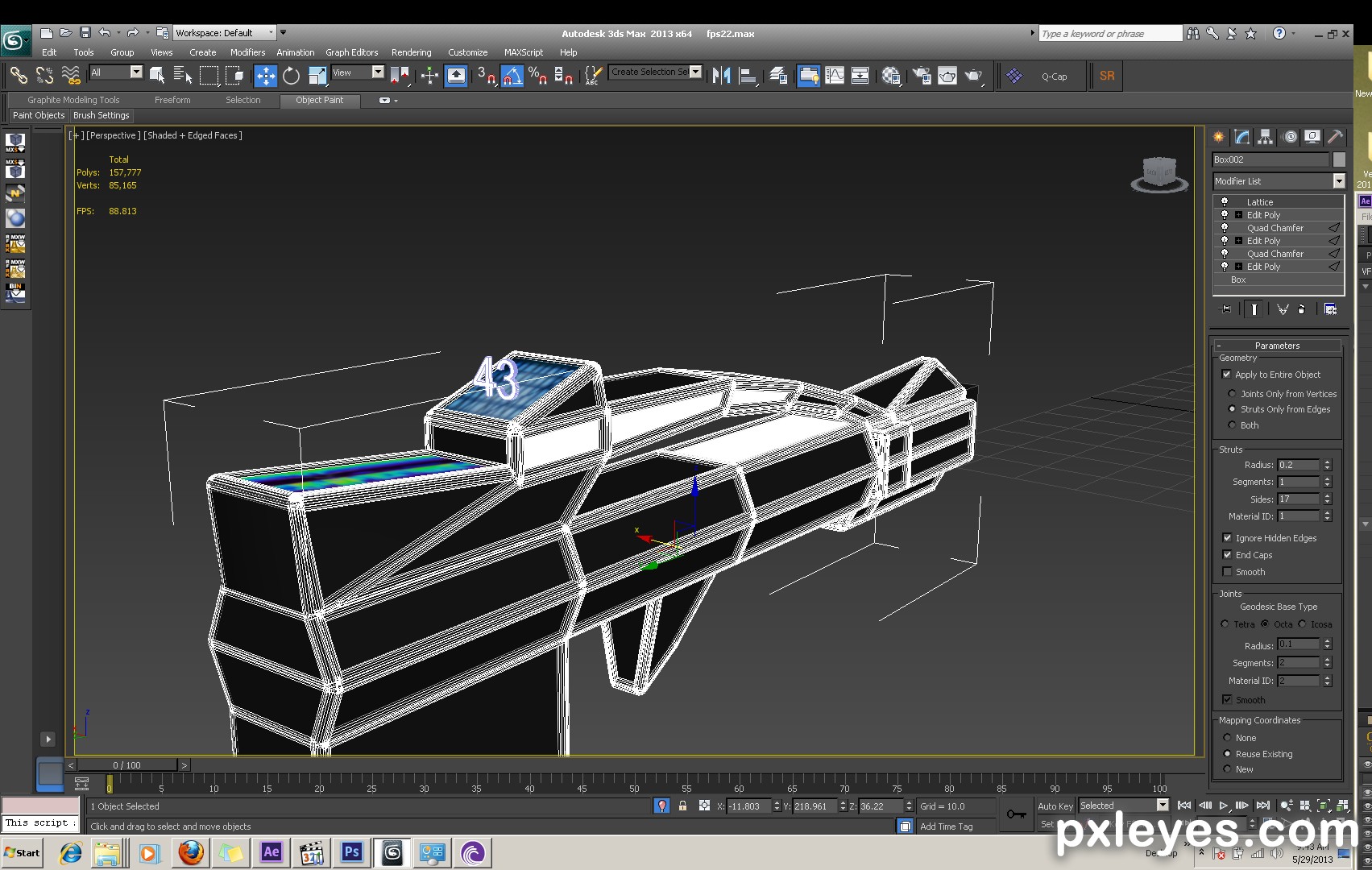Click the Struts Radius value field

[1299, 465]
